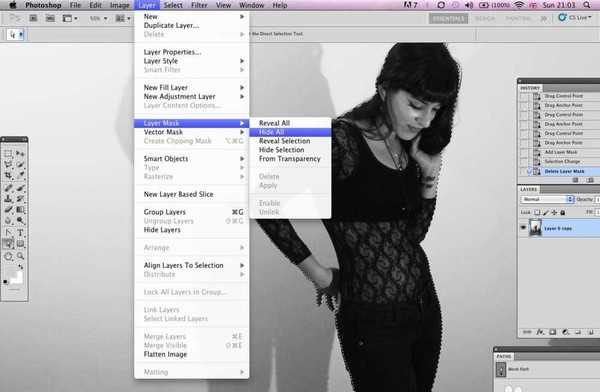600x392 pixels.
Task: Select the Crop tool in toolbox
Action: pyautogui.click(x=8, y=176)
